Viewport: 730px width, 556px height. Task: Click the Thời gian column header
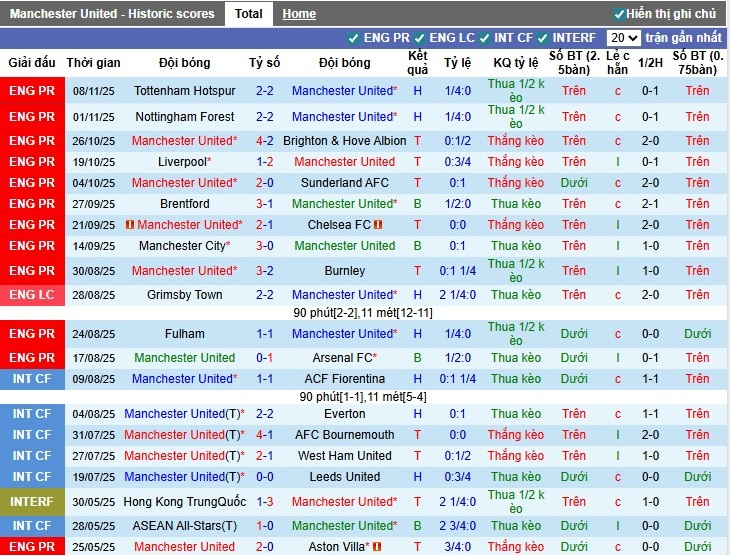[93, 62]
